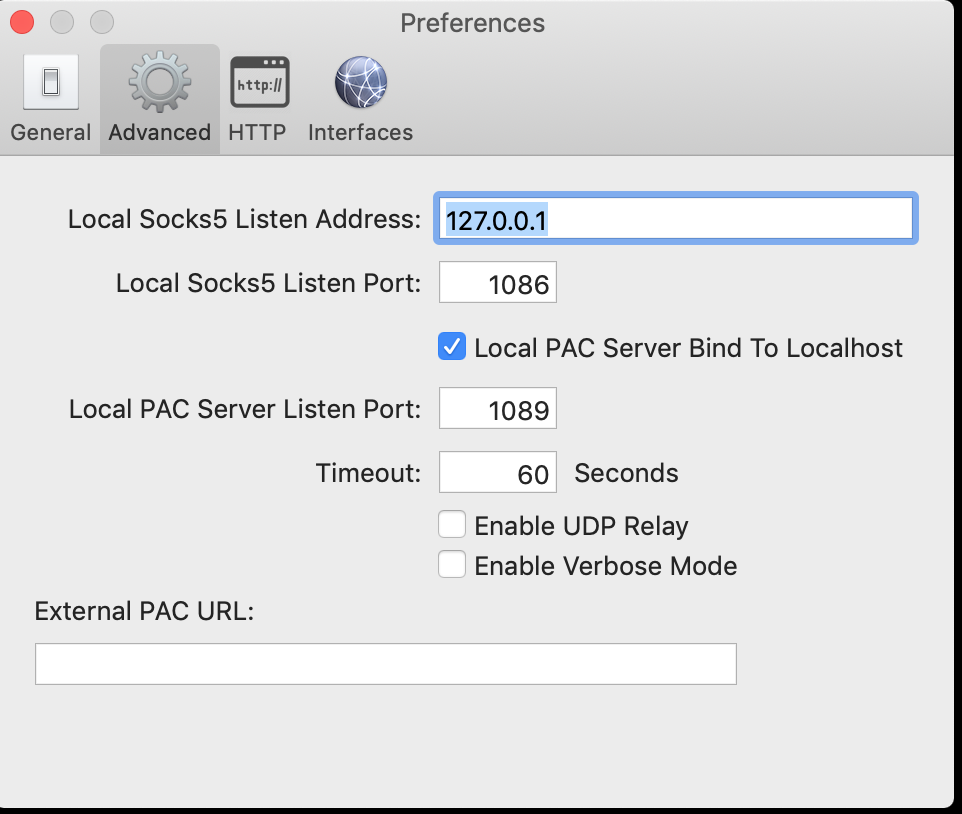Image resolution: width=962 pixels, height=814 pixels.
Task: Click the Interfaces tab label
Action: pyautogui.click(x=360, y=132)
